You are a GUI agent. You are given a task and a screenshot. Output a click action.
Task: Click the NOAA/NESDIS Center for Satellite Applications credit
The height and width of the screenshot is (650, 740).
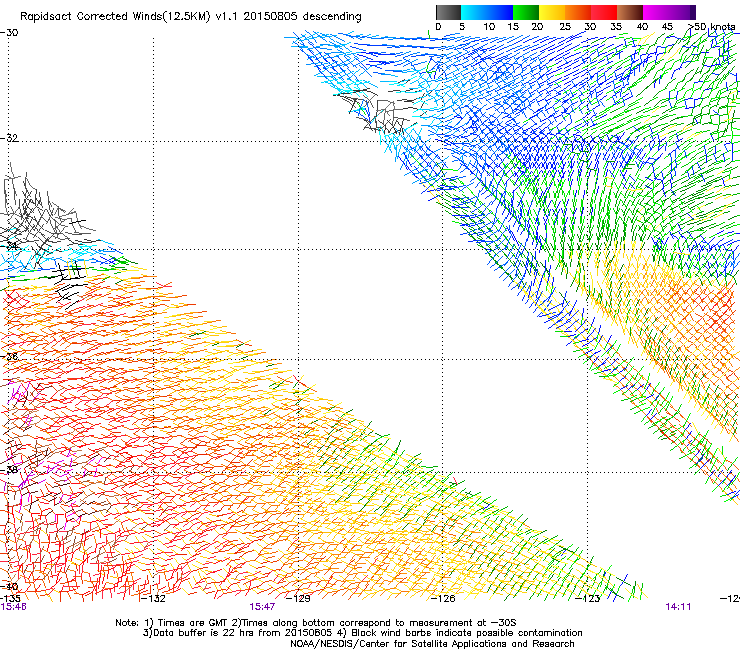pos(432,644)
